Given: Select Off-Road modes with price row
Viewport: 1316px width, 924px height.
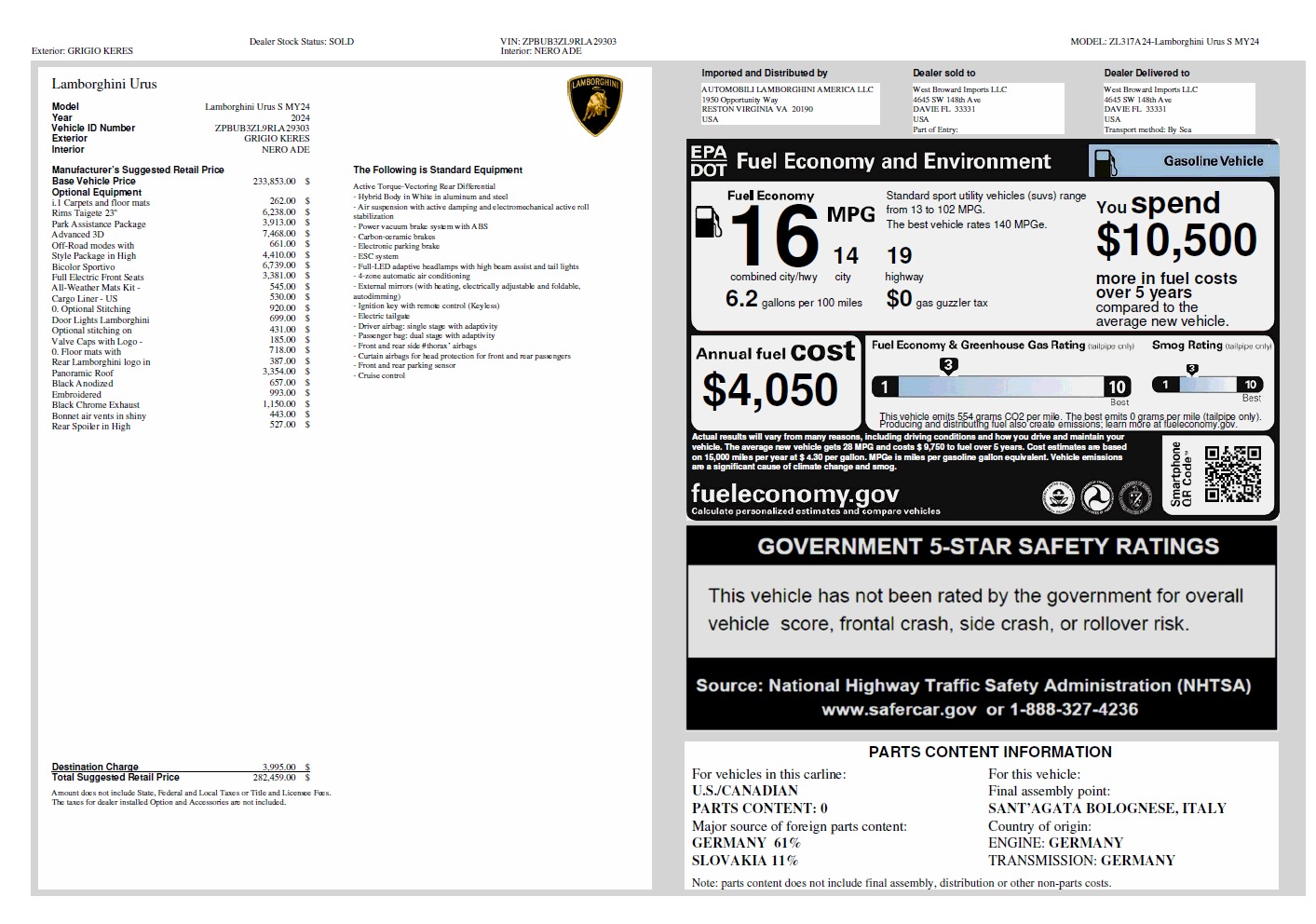Looking at the screenshot, I should tap(181, 245).
